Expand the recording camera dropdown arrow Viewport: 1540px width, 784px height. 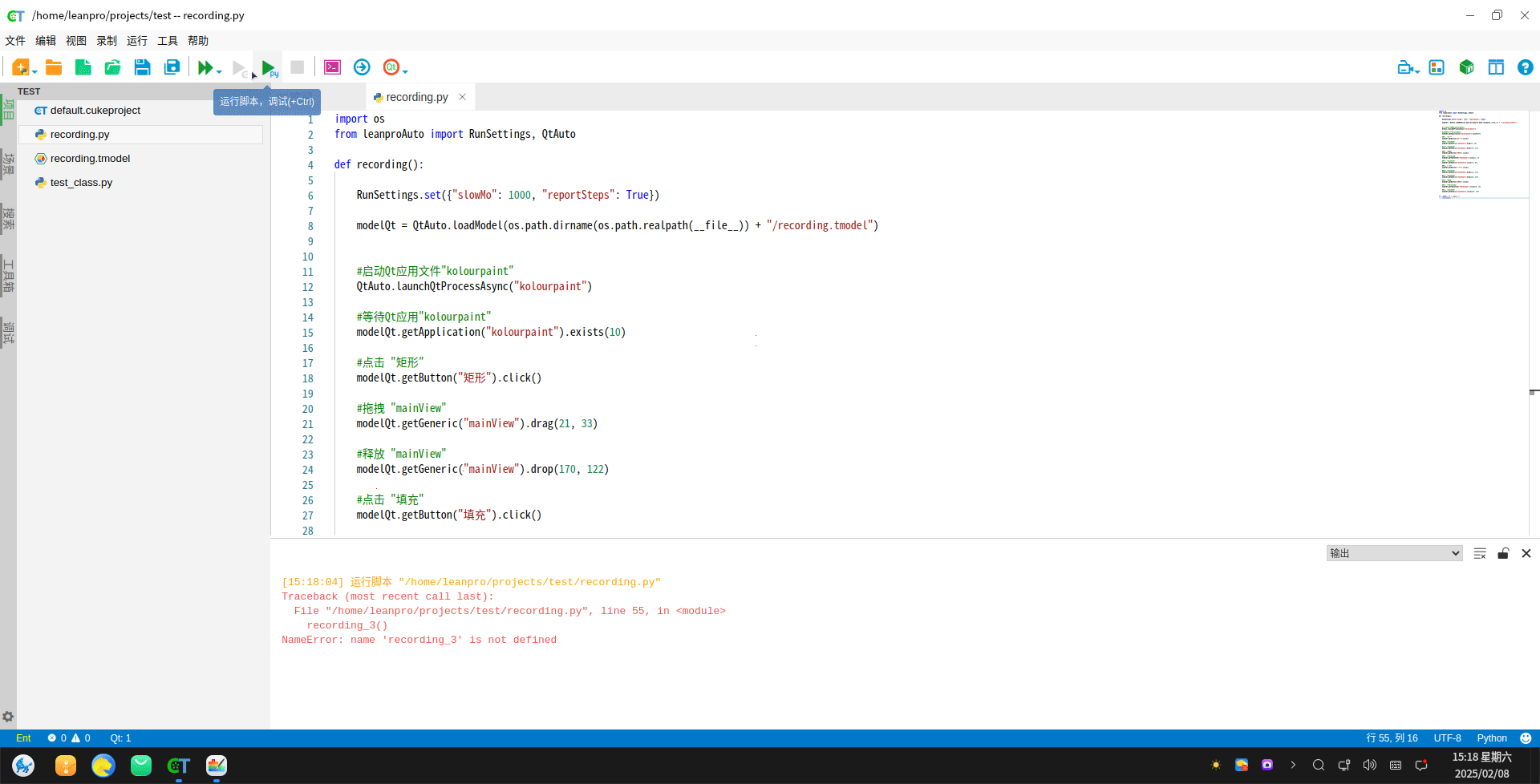[x=1417, y=72]
